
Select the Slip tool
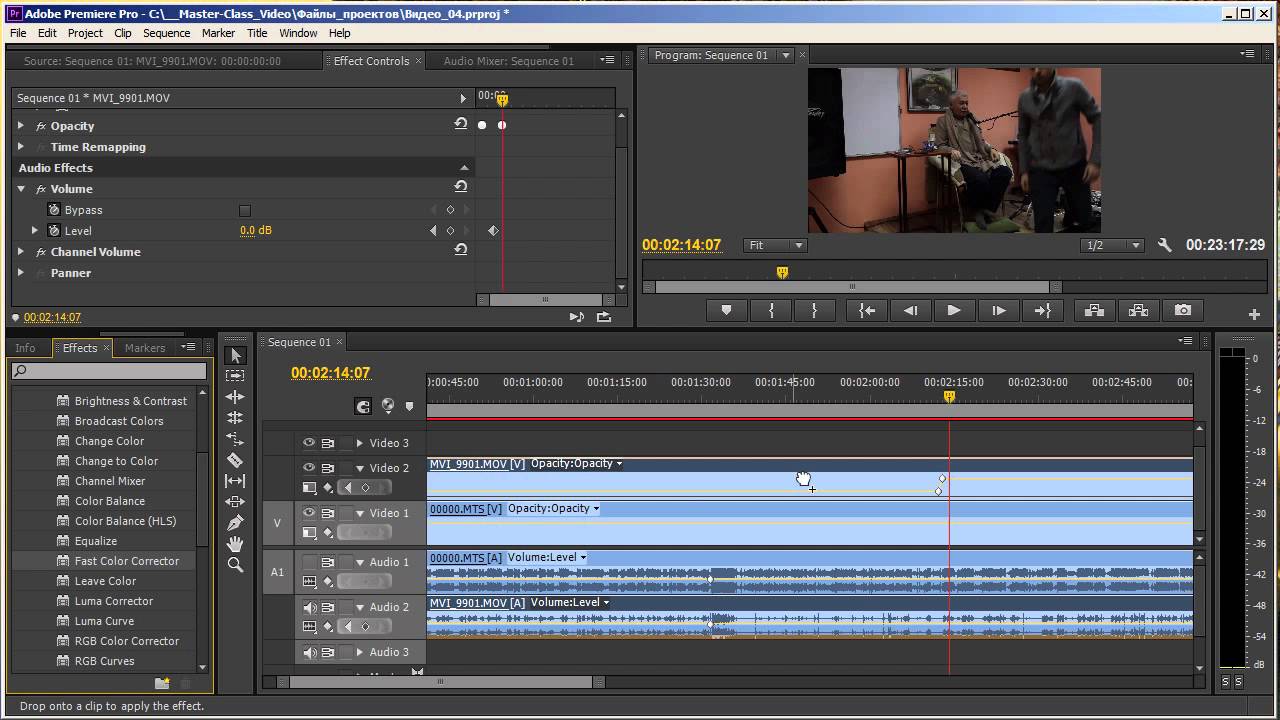235,481
